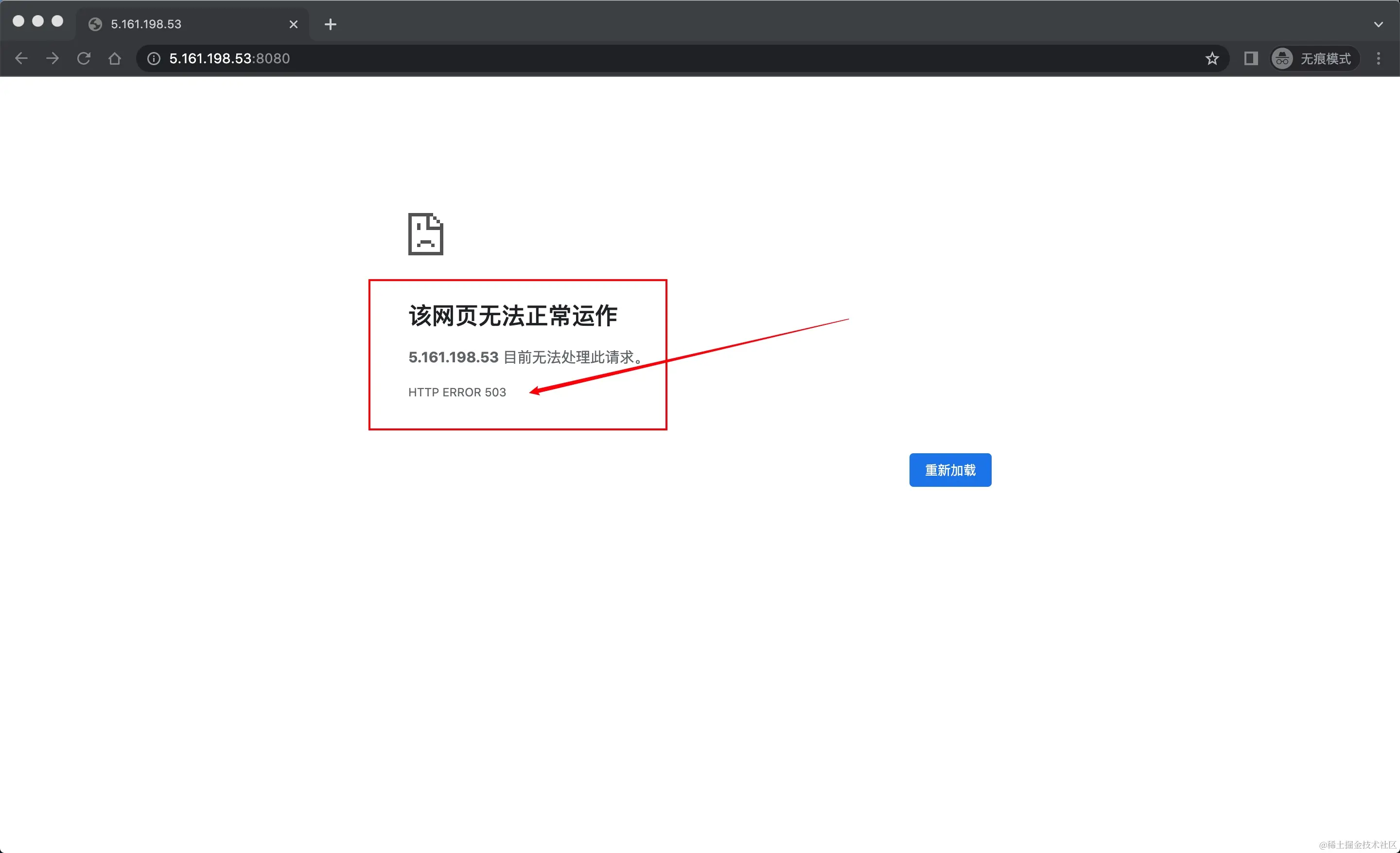
Task: Open a new tab with the plus button
Action: point(330,24)
